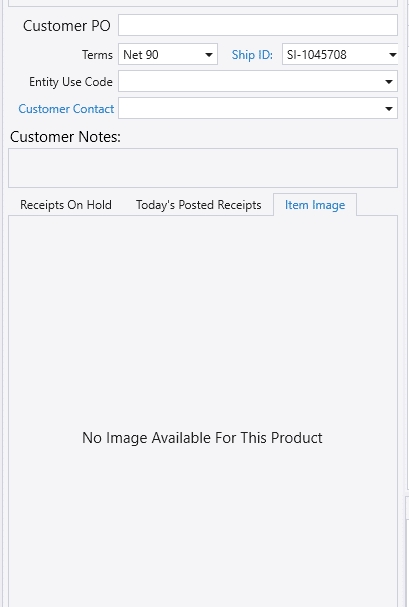
Task: Click into the Customer PO field
Action: pyautogui.click(x=258, y=25)
